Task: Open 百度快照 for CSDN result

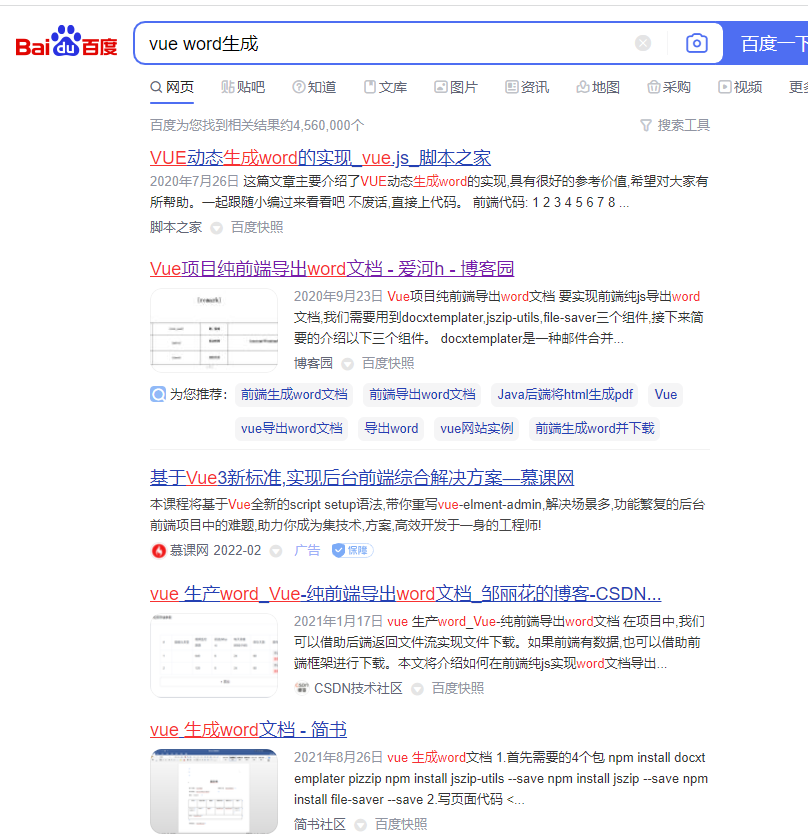Action: [x=458, y=688]
